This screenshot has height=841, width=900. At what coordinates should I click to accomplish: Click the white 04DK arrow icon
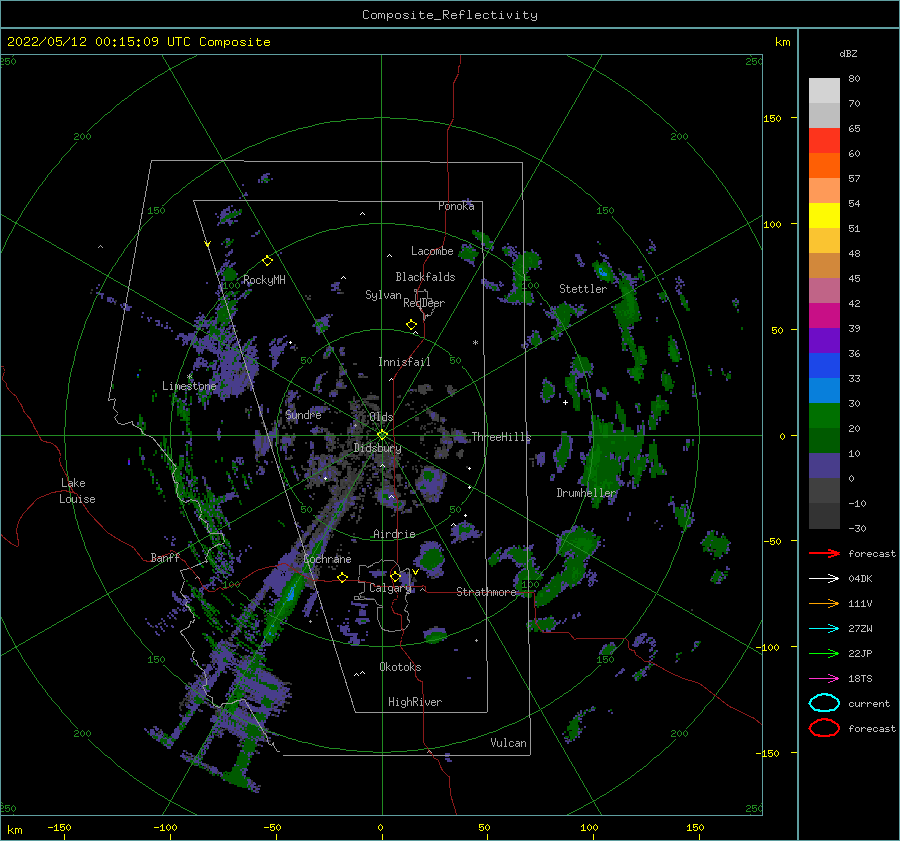(824, 579)
